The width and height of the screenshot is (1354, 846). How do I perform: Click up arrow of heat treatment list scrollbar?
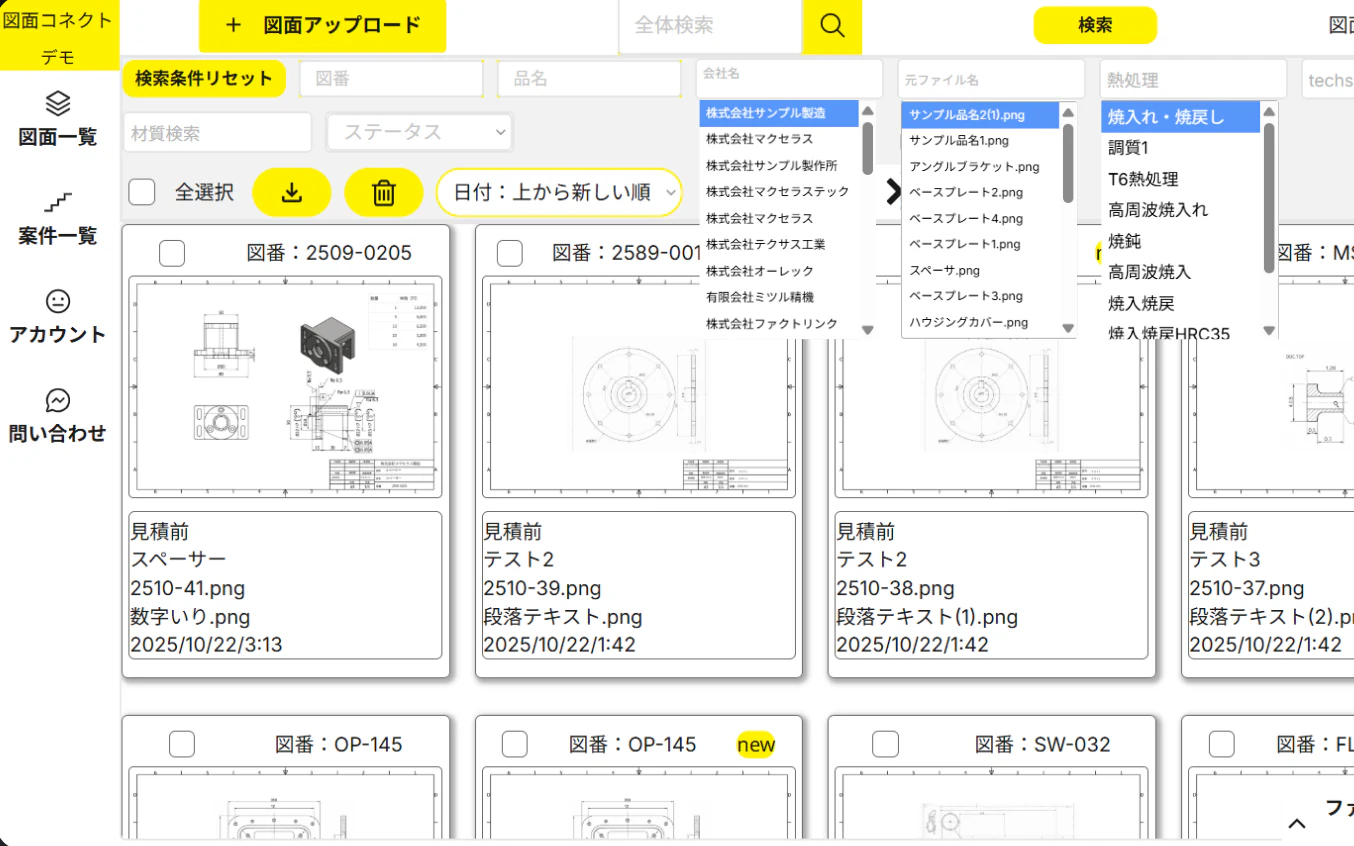(1269, 110)
